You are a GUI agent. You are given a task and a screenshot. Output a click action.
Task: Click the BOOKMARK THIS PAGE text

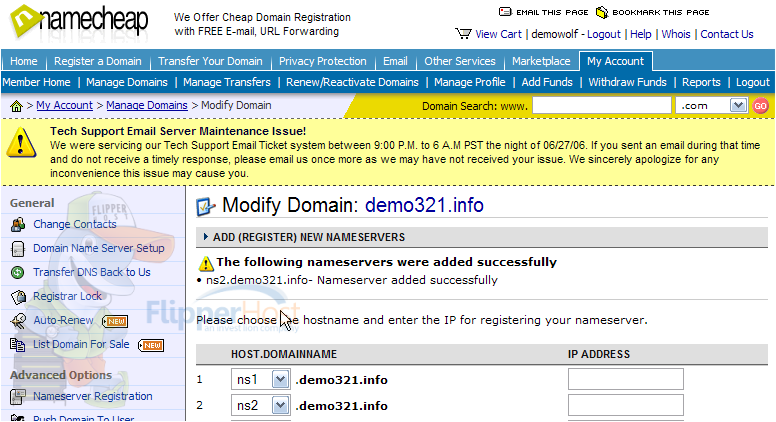click(661, 12)
